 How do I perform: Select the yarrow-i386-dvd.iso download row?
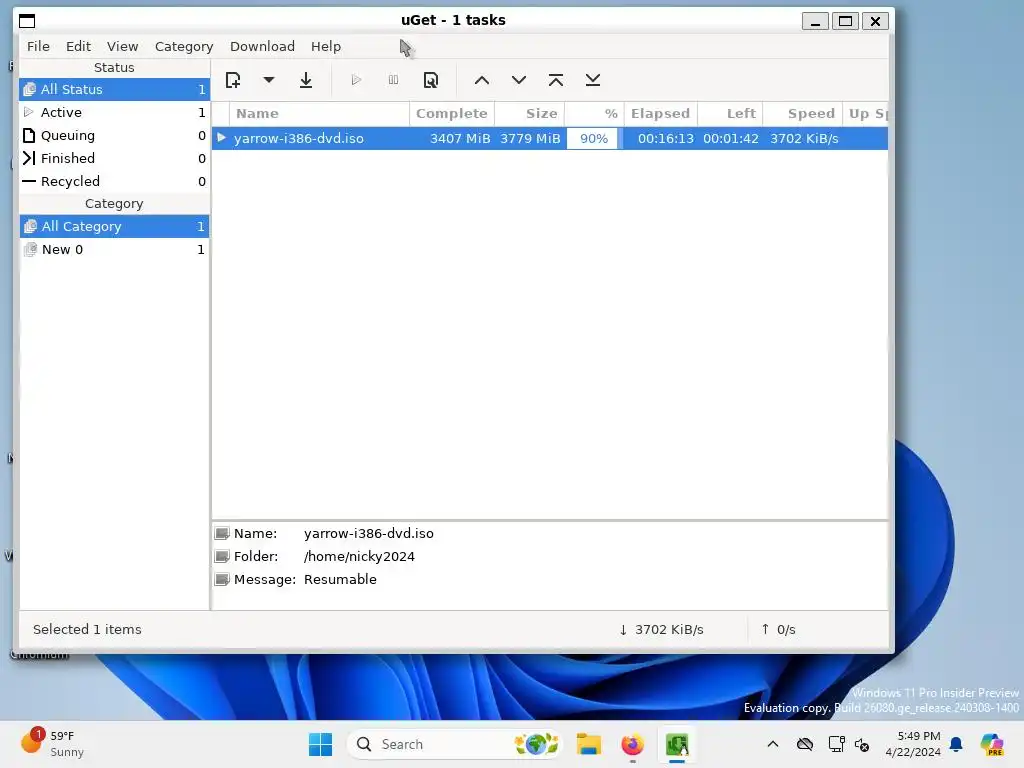(x=550, y=138)
